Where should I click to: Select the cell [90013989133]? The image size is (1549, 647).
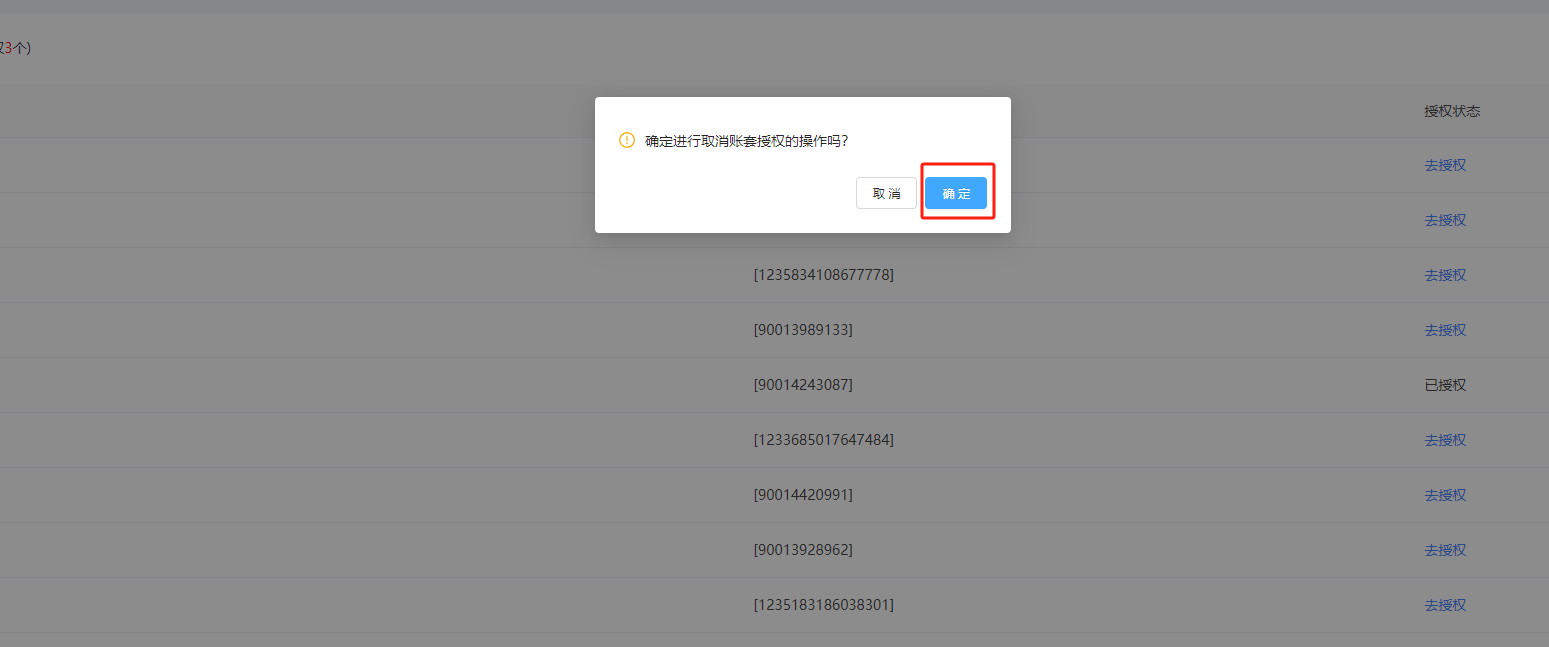[x=803, y=330]
